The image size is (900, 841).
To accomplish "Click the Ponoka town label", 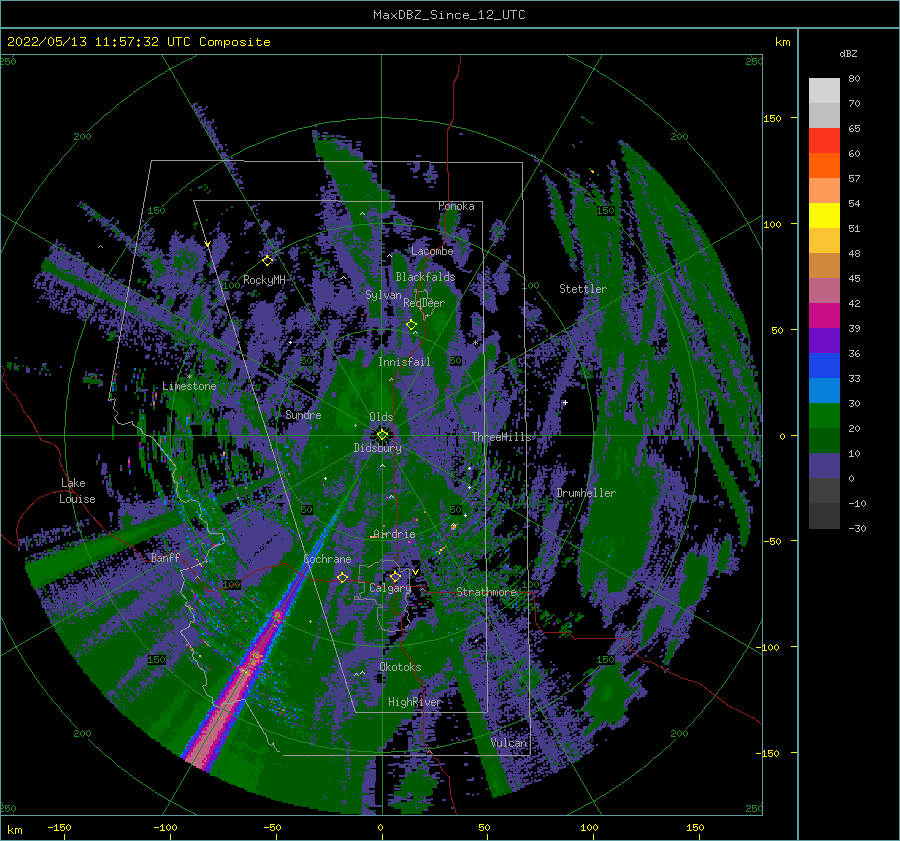I will [x=456, y=206].
